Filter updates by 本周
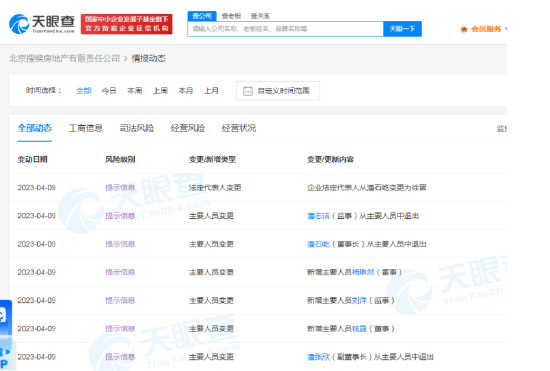 coord(135,91)
